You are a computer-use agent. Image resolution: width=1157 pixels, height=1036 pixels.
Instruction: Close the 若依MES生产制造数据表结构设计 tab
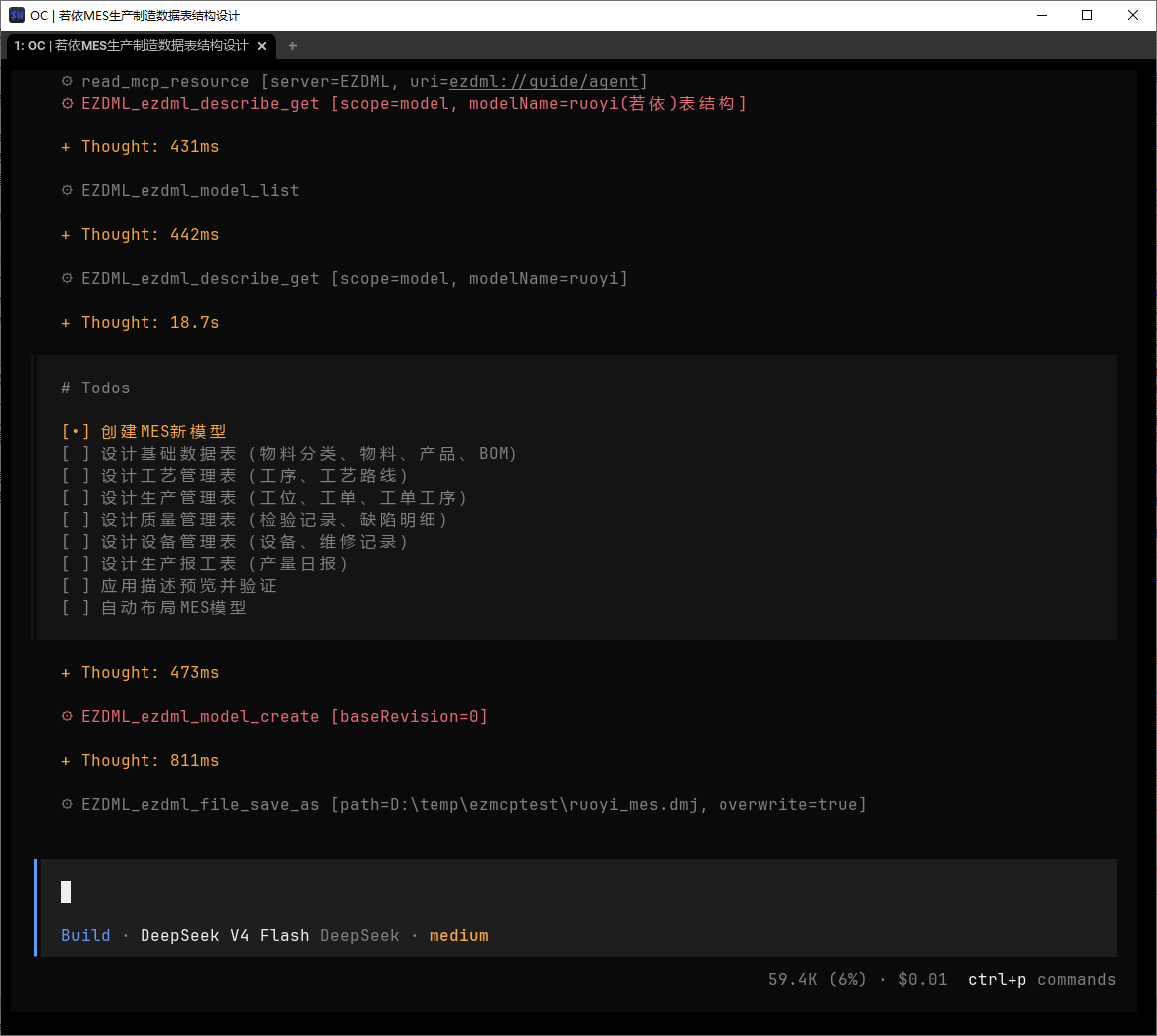[x=262, y=46]
